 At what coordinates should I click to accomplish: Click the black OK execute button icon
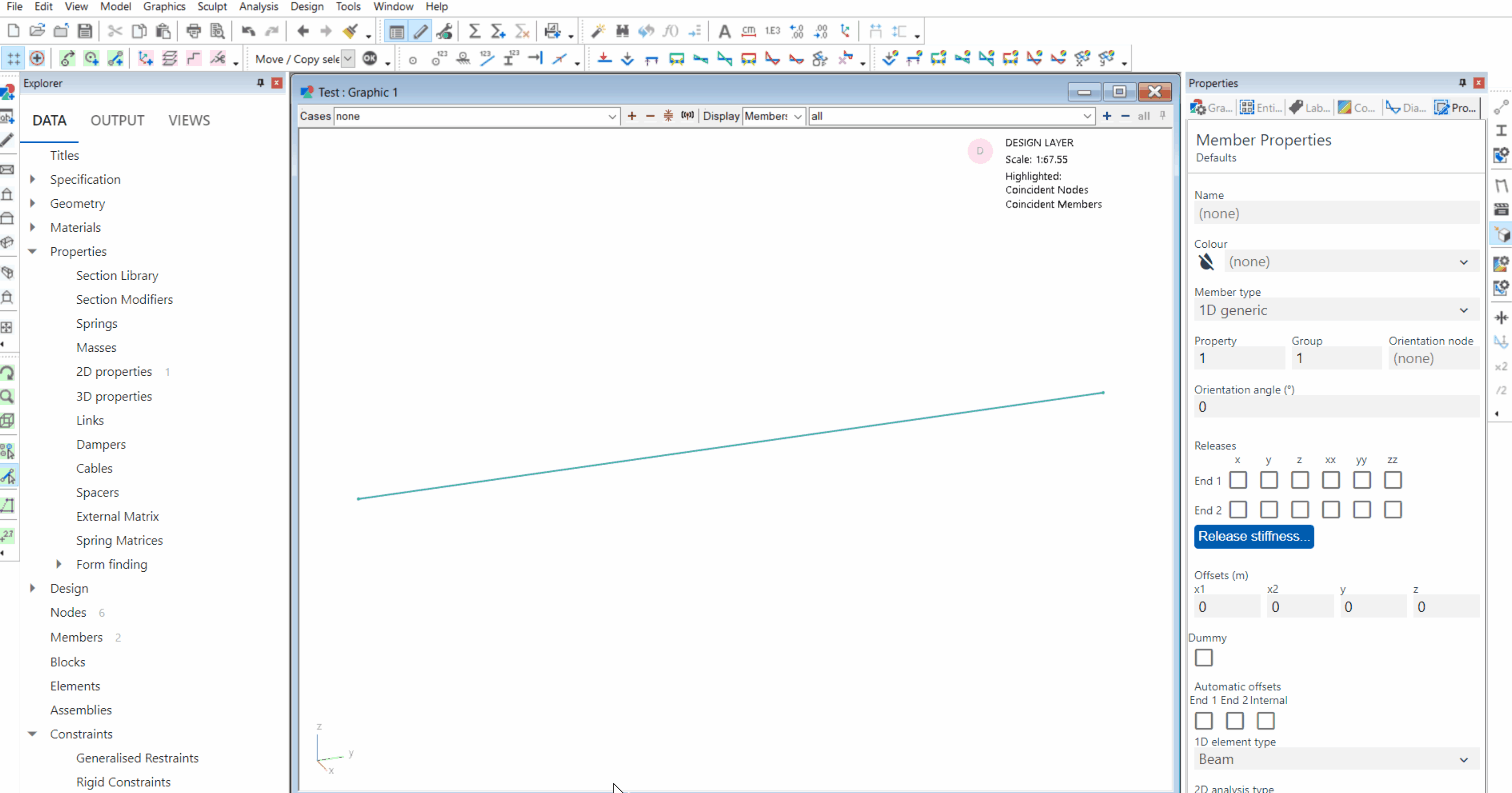coord(369,59)
